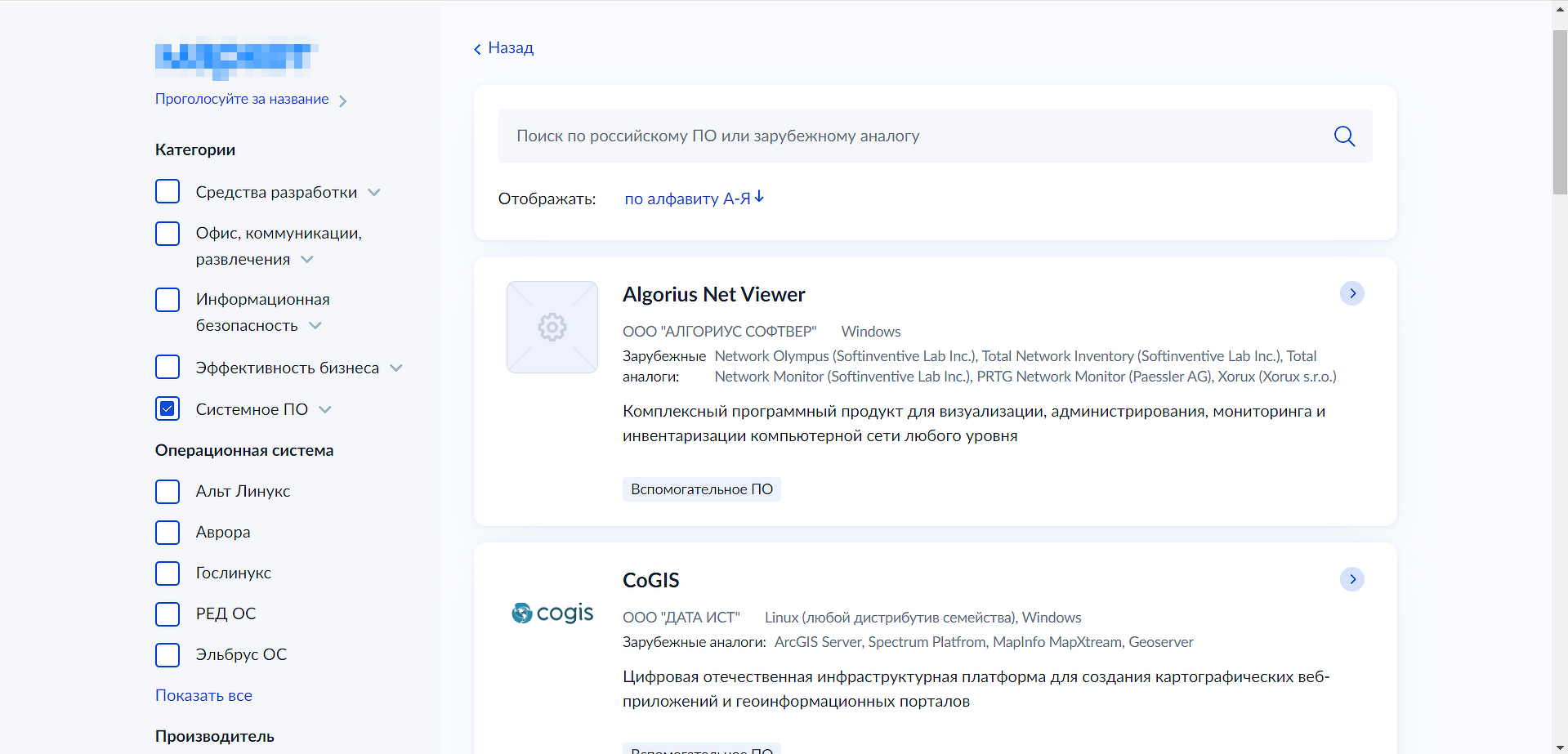
Task: Open Algorius Net Viewer details arrow
Action: tap(1352, 293)
